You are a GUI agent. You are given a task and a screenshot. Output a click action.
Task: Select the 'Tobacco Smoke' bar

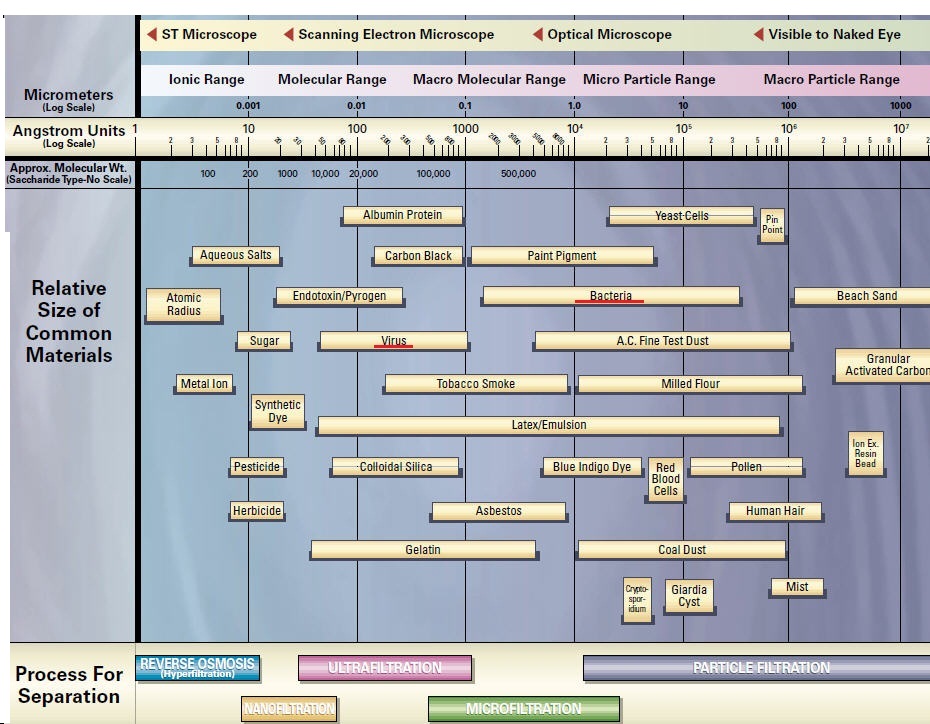pos(476,384)
